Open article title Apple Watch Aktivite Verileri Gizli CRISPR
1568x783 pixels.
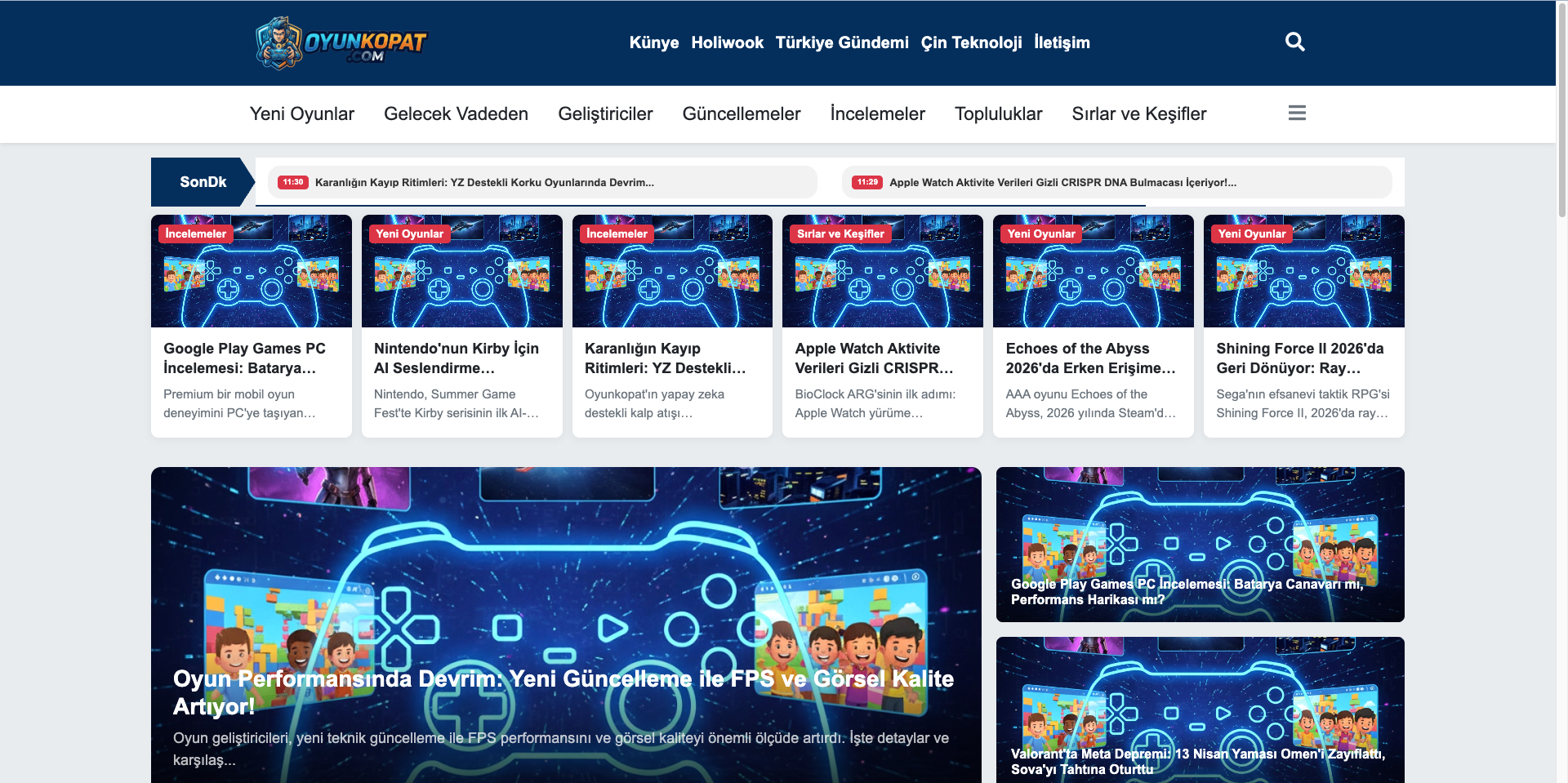pos(875,358)
